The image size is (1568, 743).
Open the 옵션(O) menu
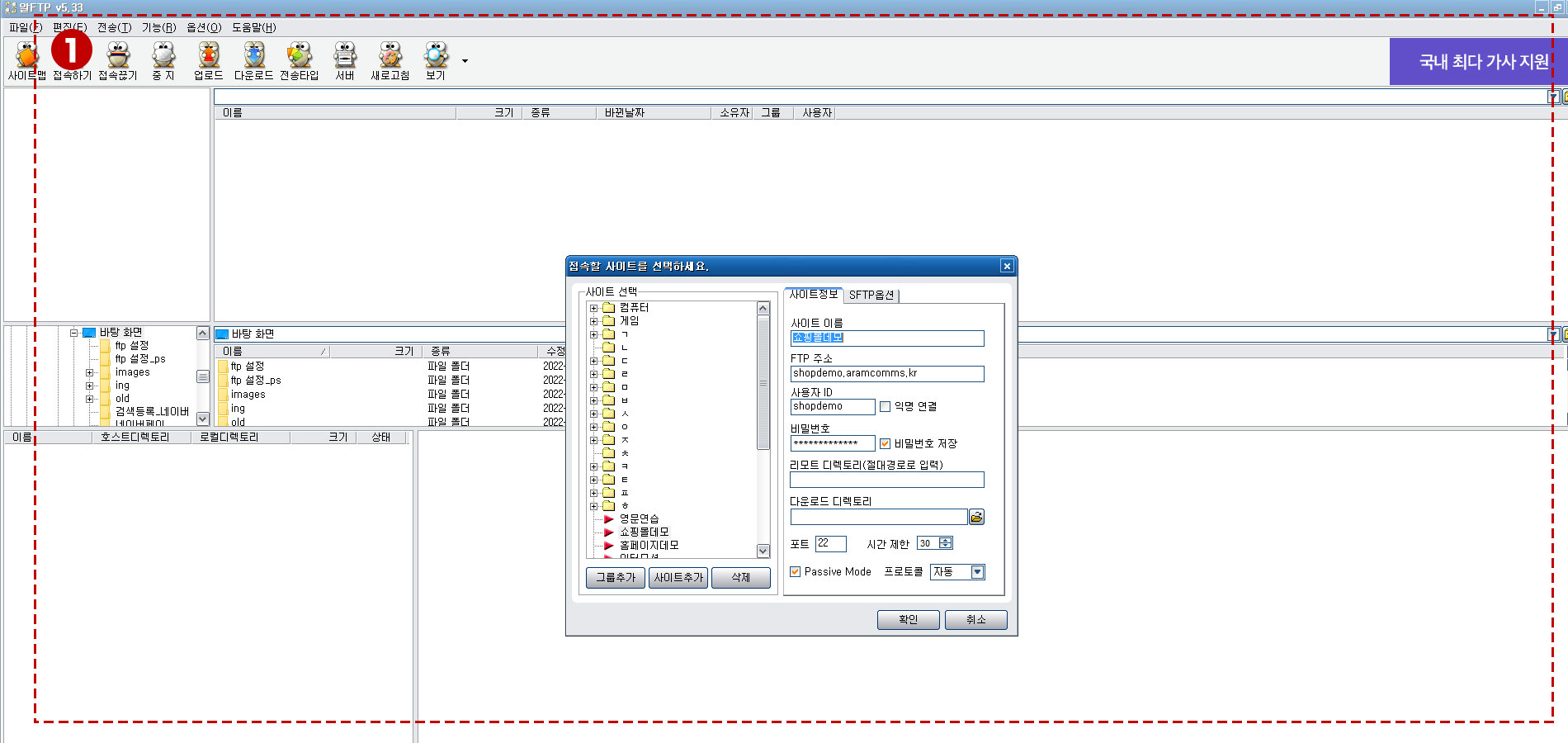coord(204,27)
